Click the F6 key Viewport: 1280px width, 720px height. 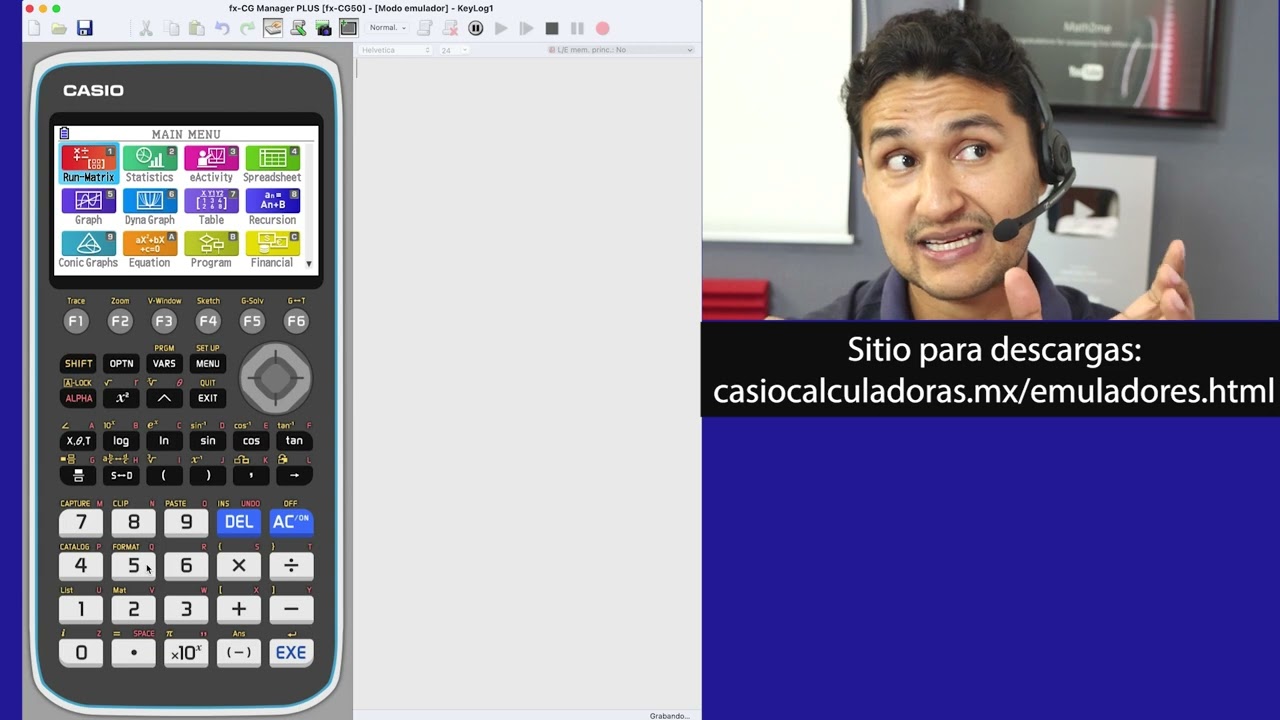(x=296, y=321)
